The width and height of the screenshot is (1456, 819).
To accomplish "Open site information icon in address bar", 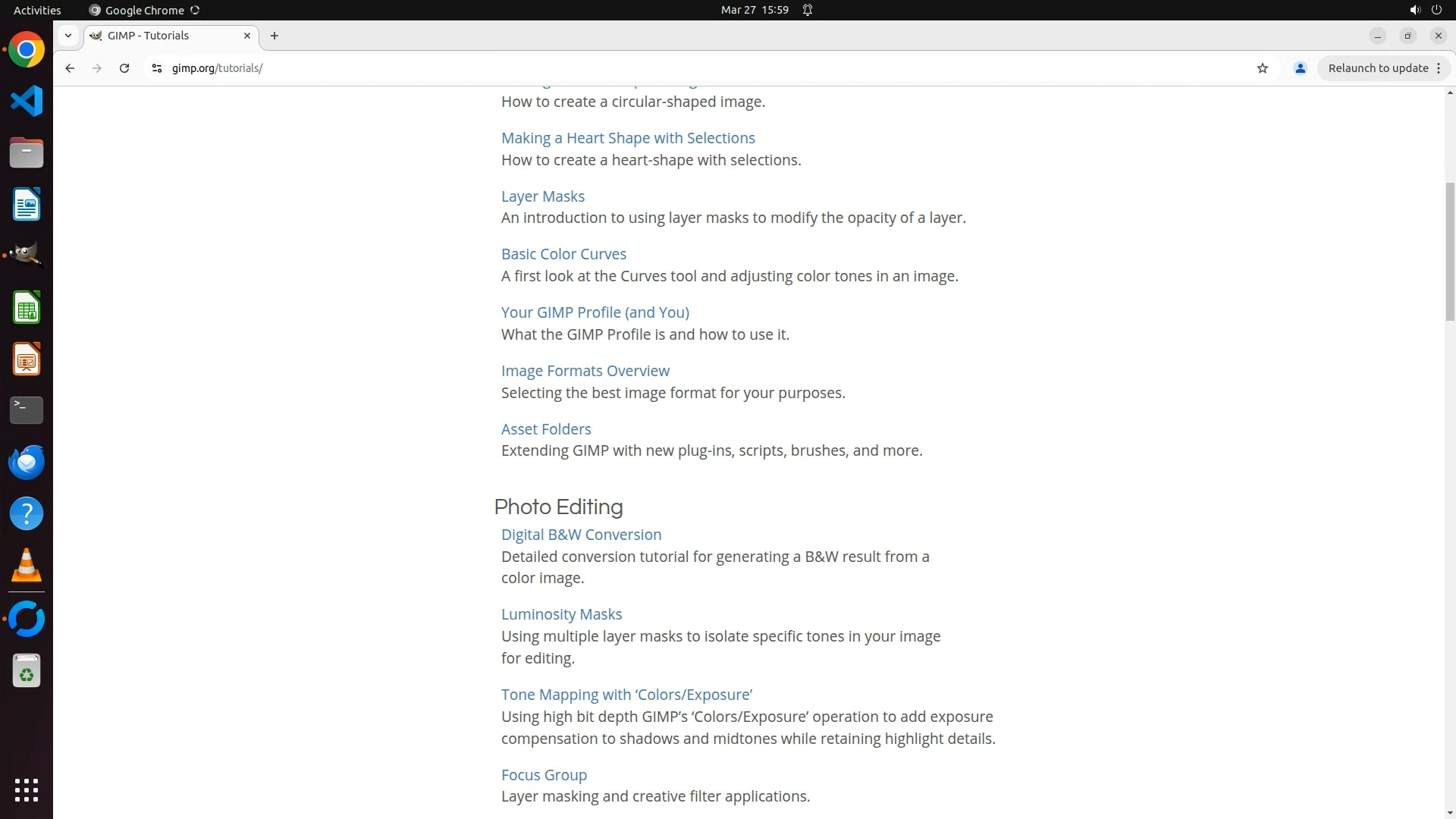I will pos(157,68).
